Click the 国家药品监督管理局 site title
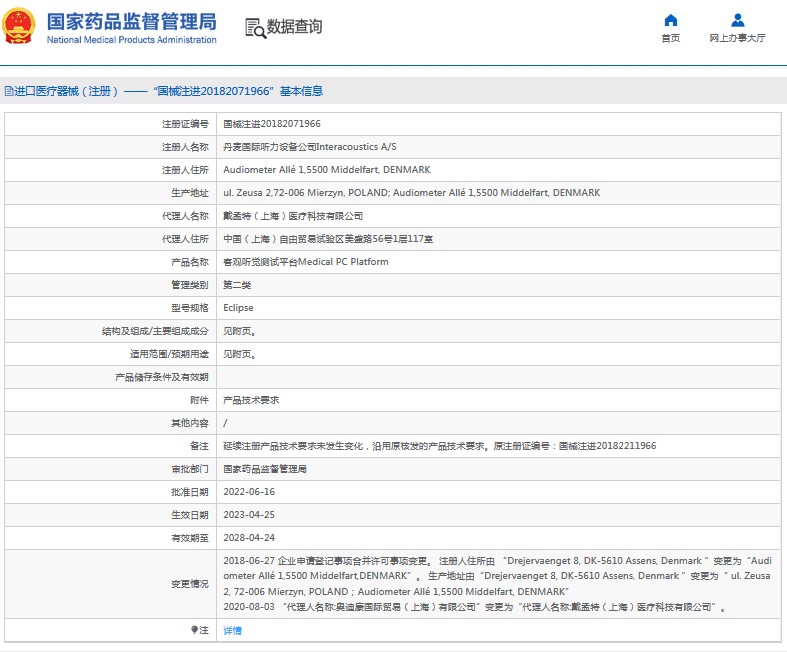Viewport: 787px width, 652px height. coord(131,21)
